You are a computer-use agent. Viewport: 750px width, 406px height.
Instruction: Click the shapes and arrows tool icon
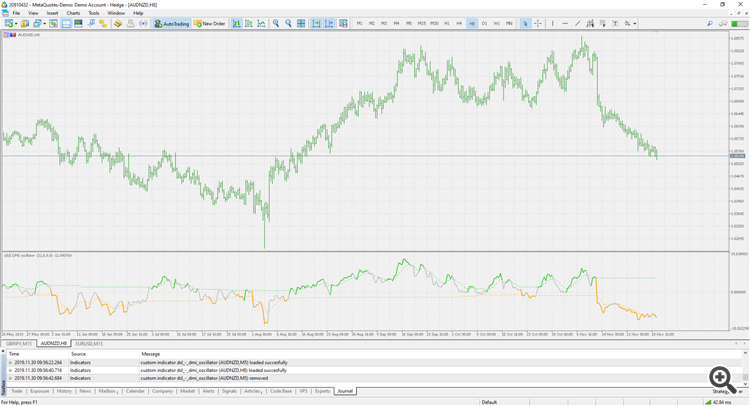click(628, 23)
